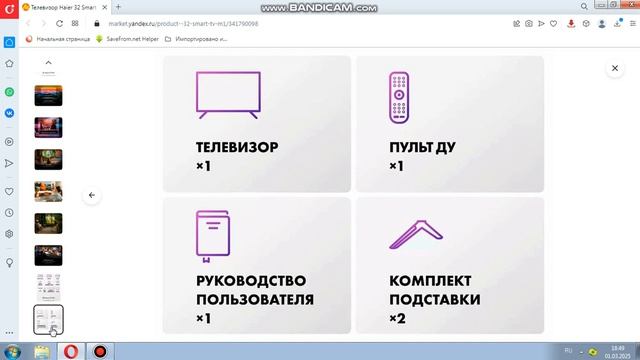Select the Телевизор Haier 32 Smart tab
The image size is (640, 360).
pyautogui.click(x=59, y=7)
